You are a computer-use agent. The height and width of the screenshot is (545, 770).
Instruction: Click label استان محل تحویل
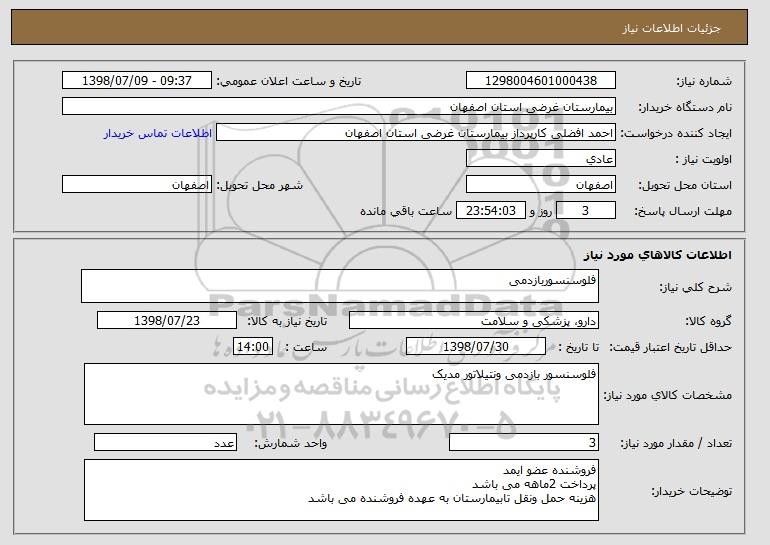(x=685, y=186)
